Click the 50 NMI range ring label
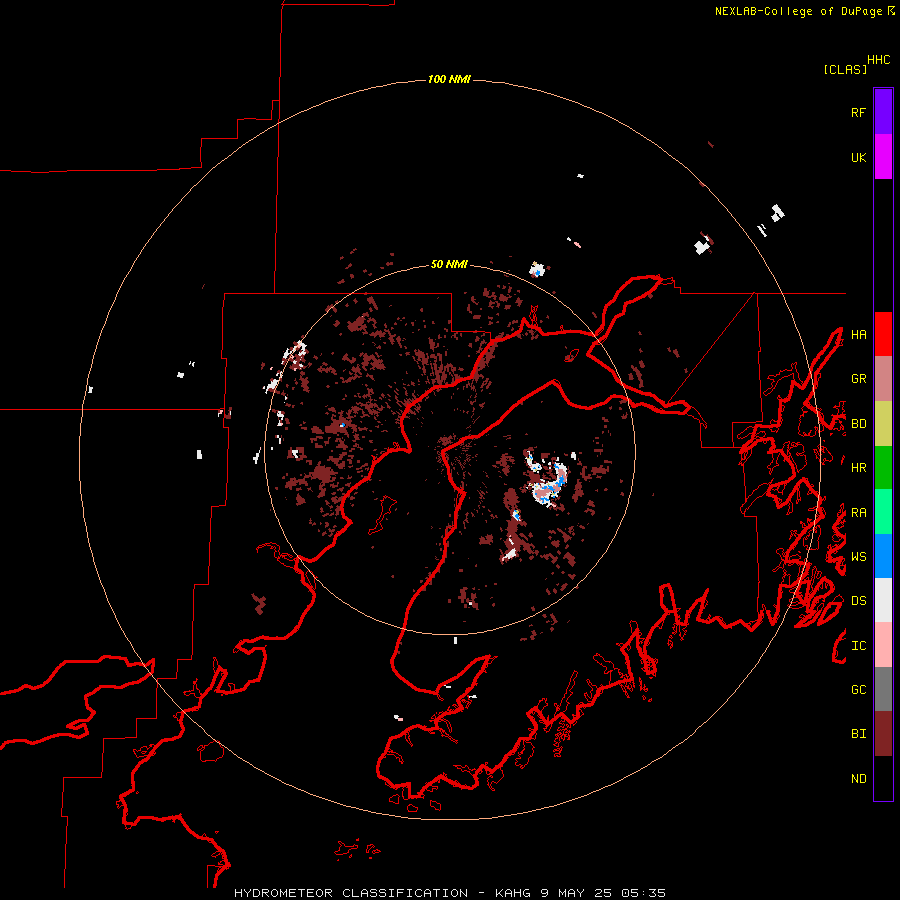The image size is (900, 900). [x=449, y=264]
